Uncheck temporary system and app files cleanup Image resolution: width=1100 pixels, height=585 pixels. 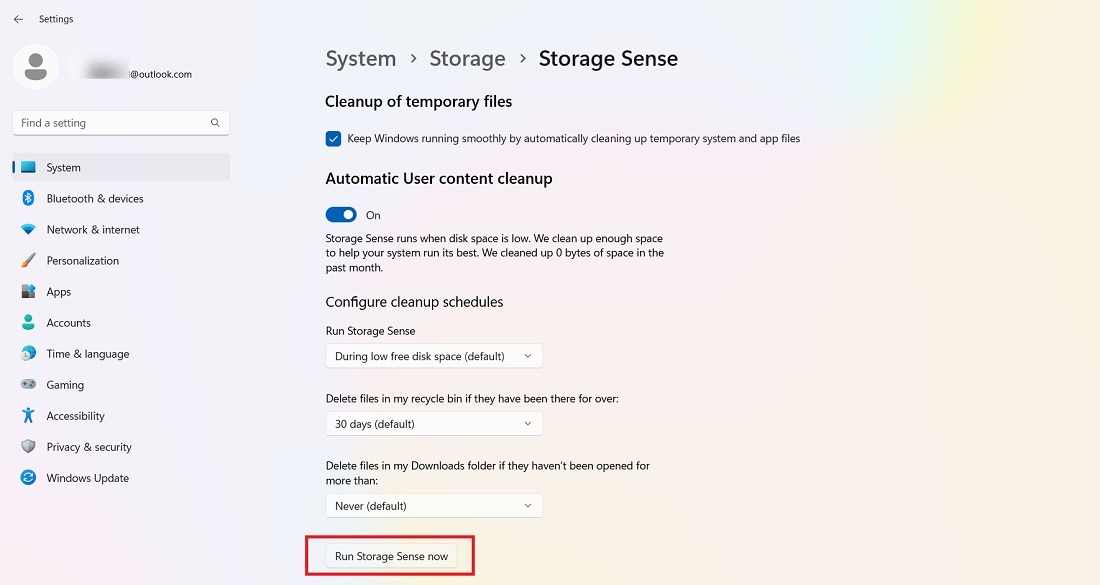[x=332, y=138]
